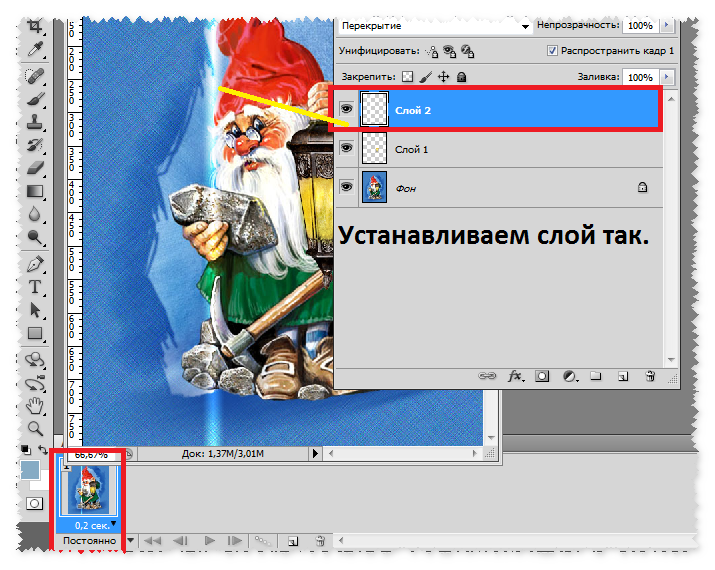The width and height of the screenshot is (715, 570).
Task: Swap foreground and background colors
Action: point(42,450)
